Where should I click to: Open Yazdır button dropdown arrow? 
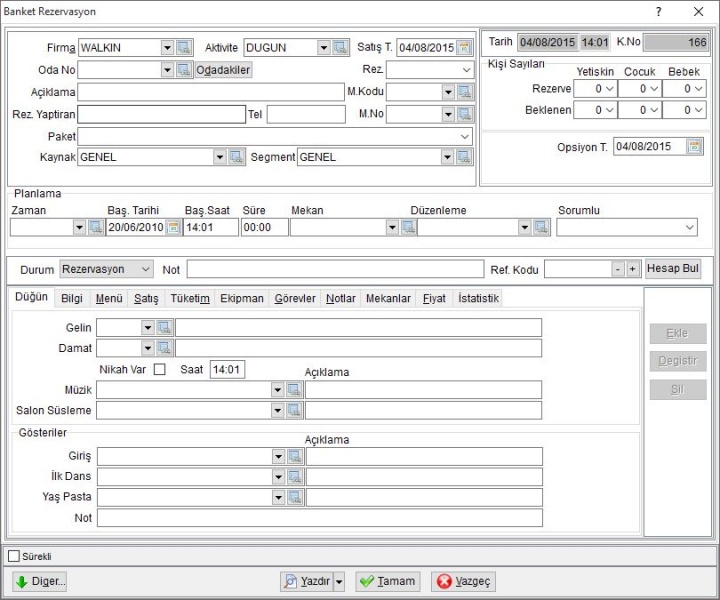(x=339, y=582)
